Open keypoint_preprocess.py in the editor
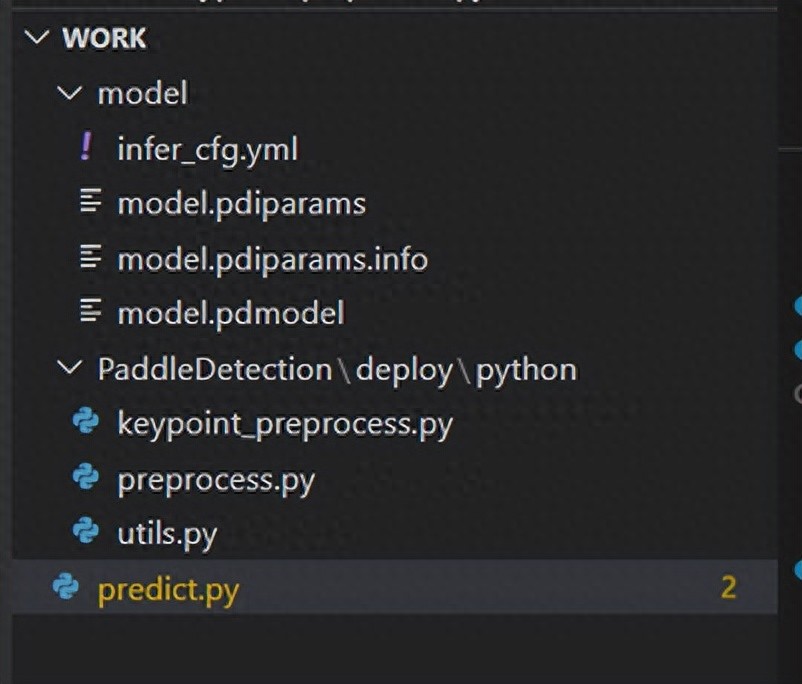Viewport: 802px width, 684px height. (284, 424)
